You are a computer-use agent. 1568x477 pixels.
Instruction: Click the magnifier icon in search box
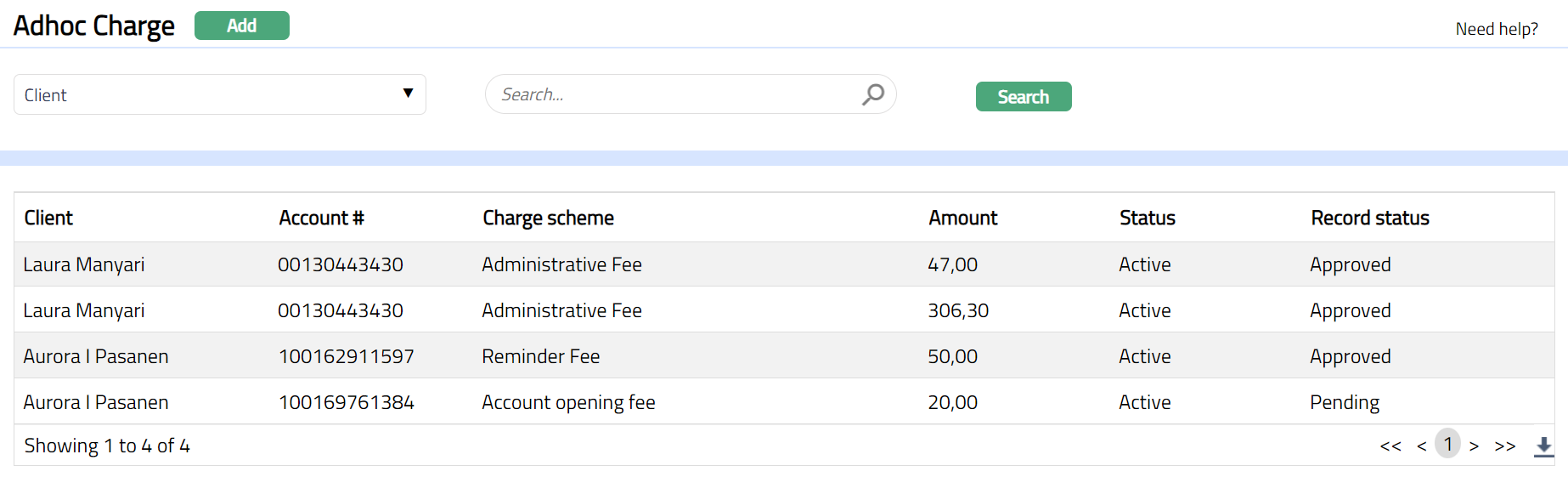[873, 94]
